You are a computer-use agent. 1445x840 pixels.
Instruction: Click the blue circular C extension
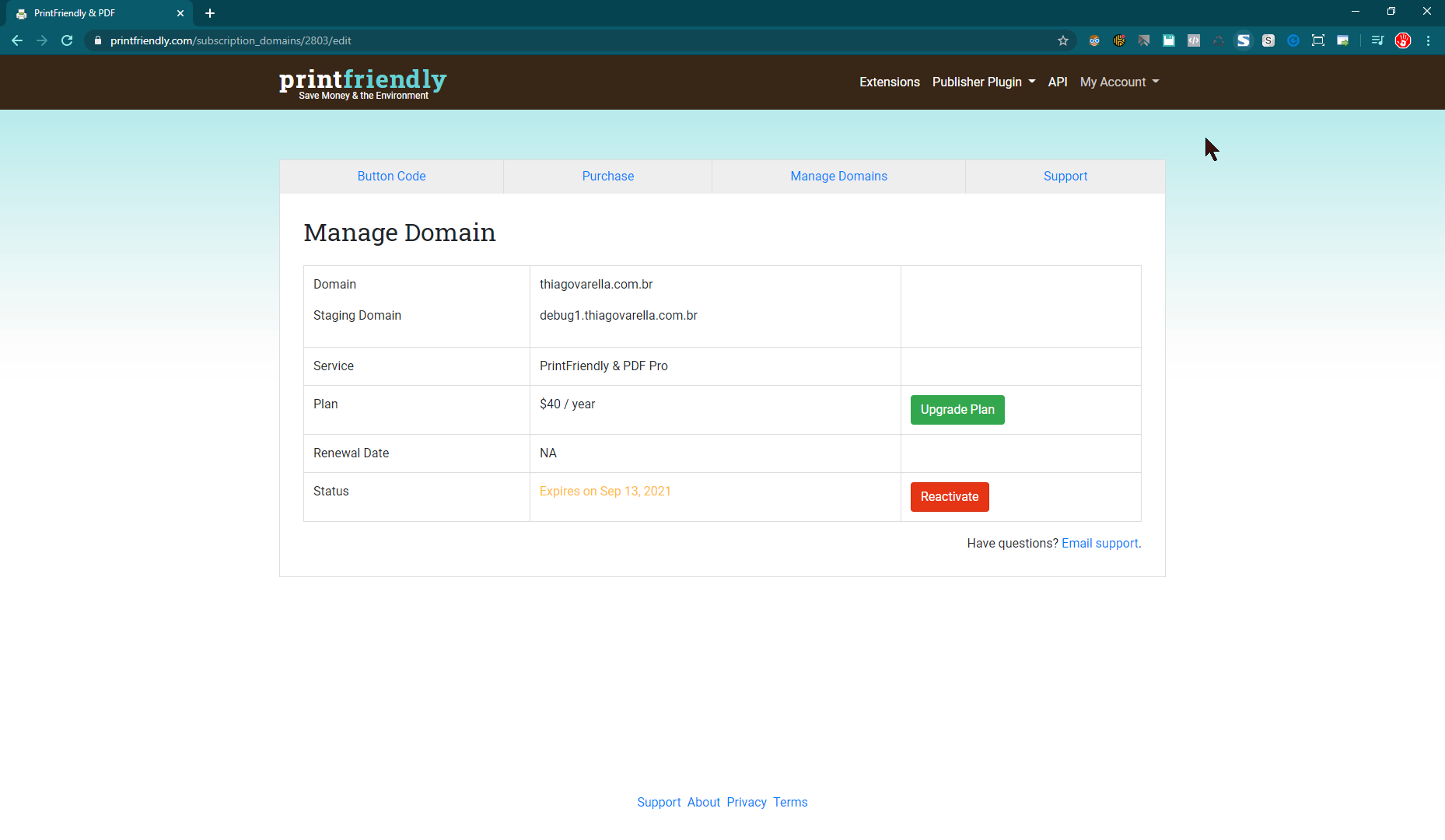pos(1293,40)
